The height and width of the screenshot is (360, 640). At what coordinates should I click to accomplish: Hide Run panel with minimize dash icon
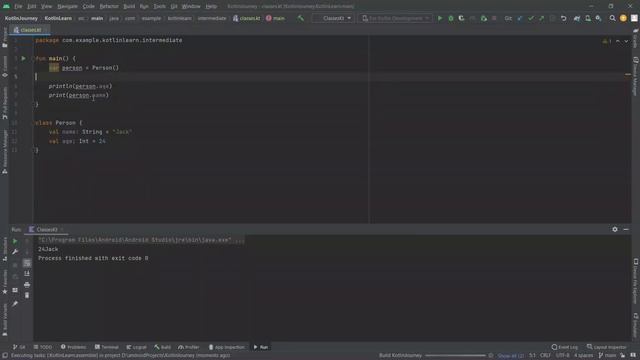click(x=626, y=229)
